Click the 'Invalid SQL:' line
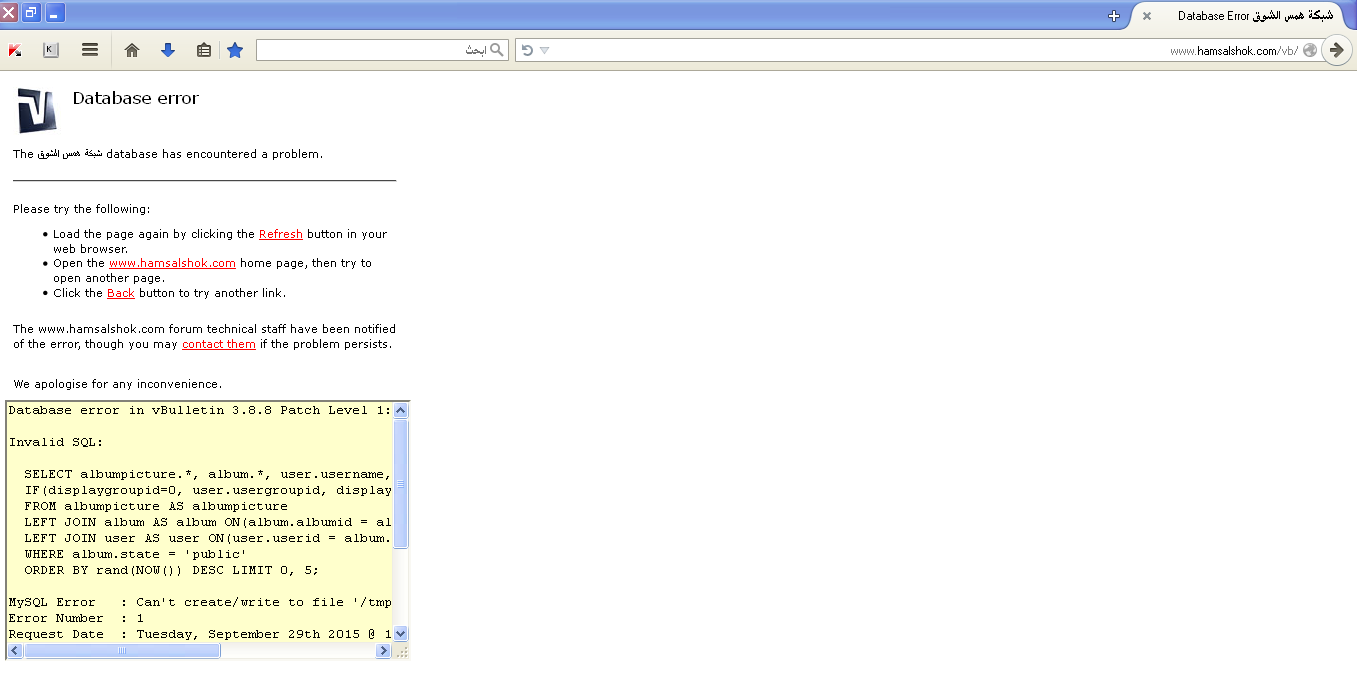Screen dimensions: 1357x682 56,442
